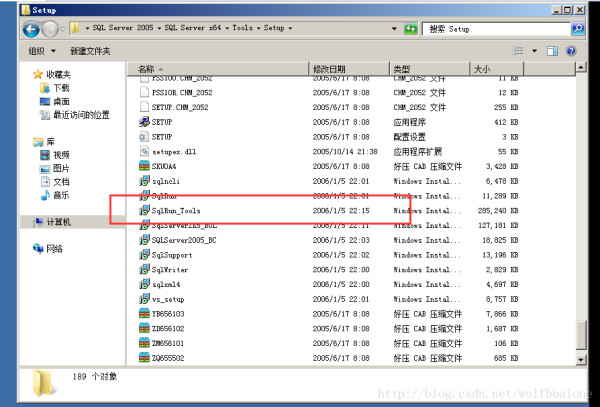Select 收藏夹 in the navigation pane
This screenshot has height=407, width=600.
point(58,74)
